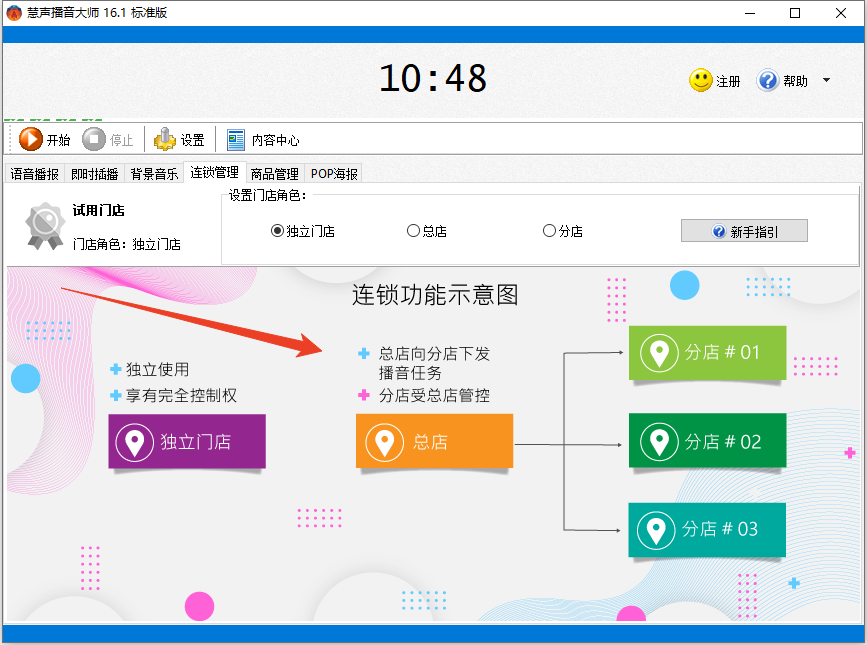Select the 总店 radio button
The height and width of the screenshot is (645, 867).
click(411, 230)
